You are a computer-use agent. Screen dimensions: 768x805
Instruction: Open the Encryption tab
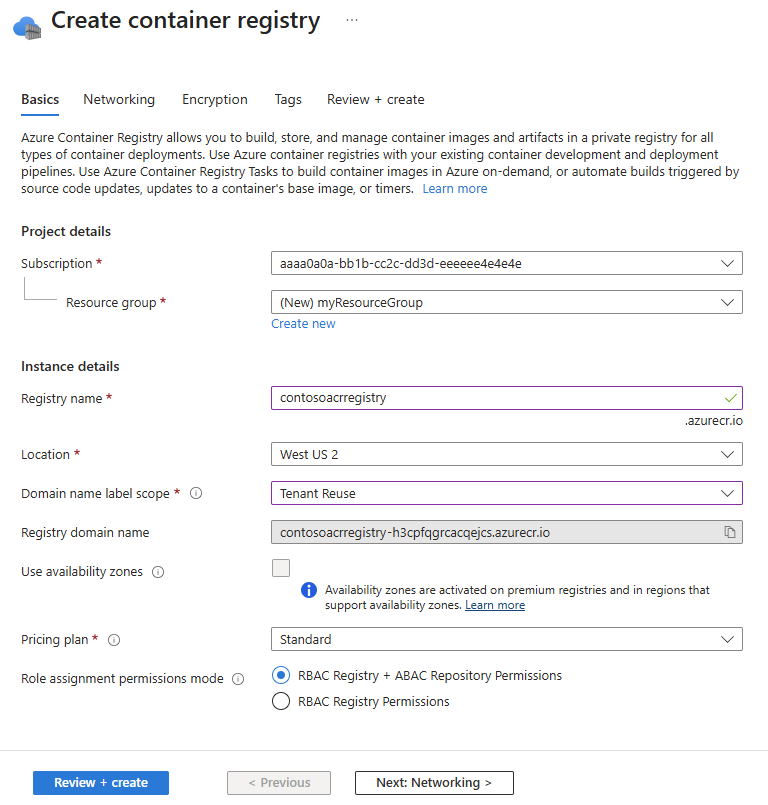[x=214, y=99]
